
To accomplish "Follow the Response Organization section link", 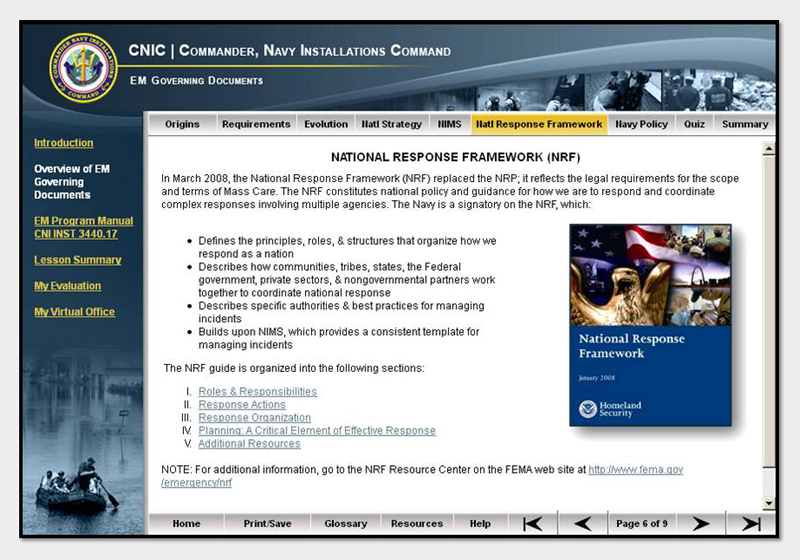I will [x=254, y=418].
